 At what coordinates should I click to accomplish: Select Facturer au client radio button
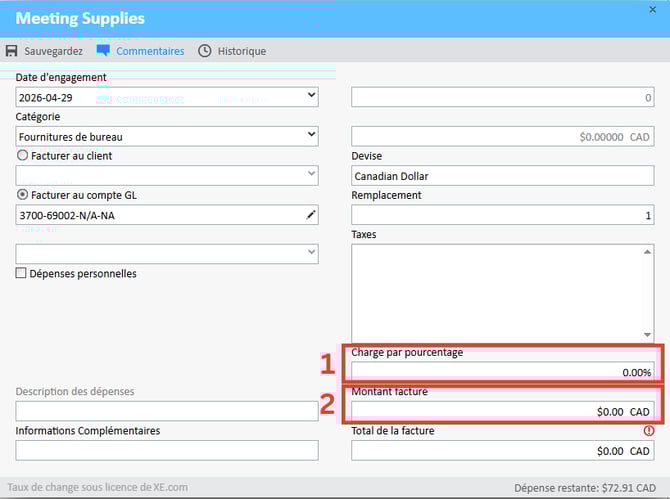22,156
